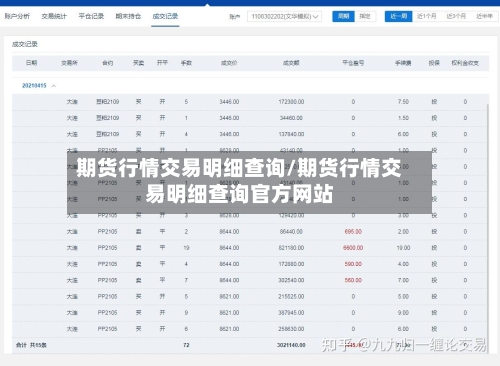Click the total lots value 72
500x366 pixels.
click(186, 345)
